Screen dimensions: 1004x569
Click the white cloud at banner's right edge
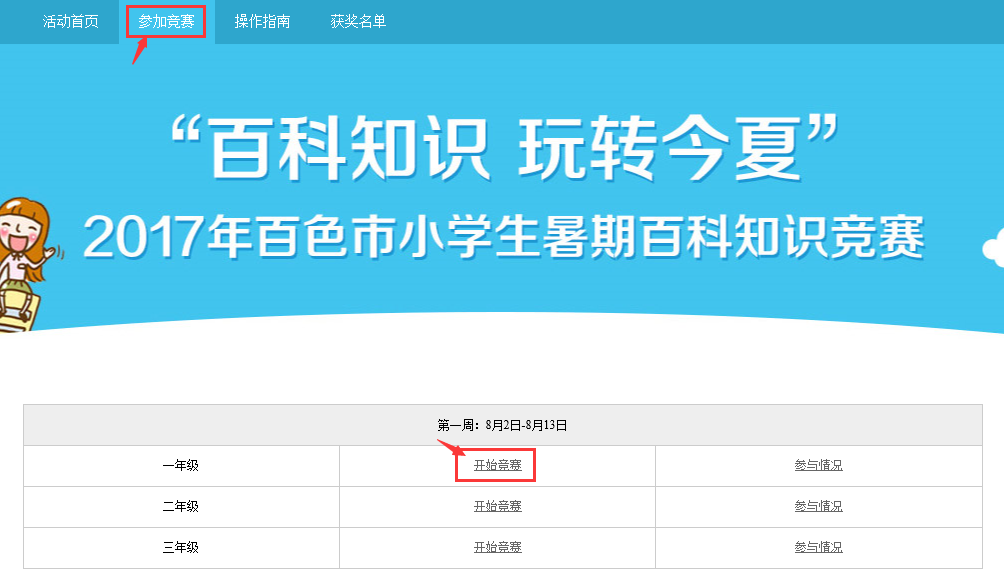click(x=994, y=250)
